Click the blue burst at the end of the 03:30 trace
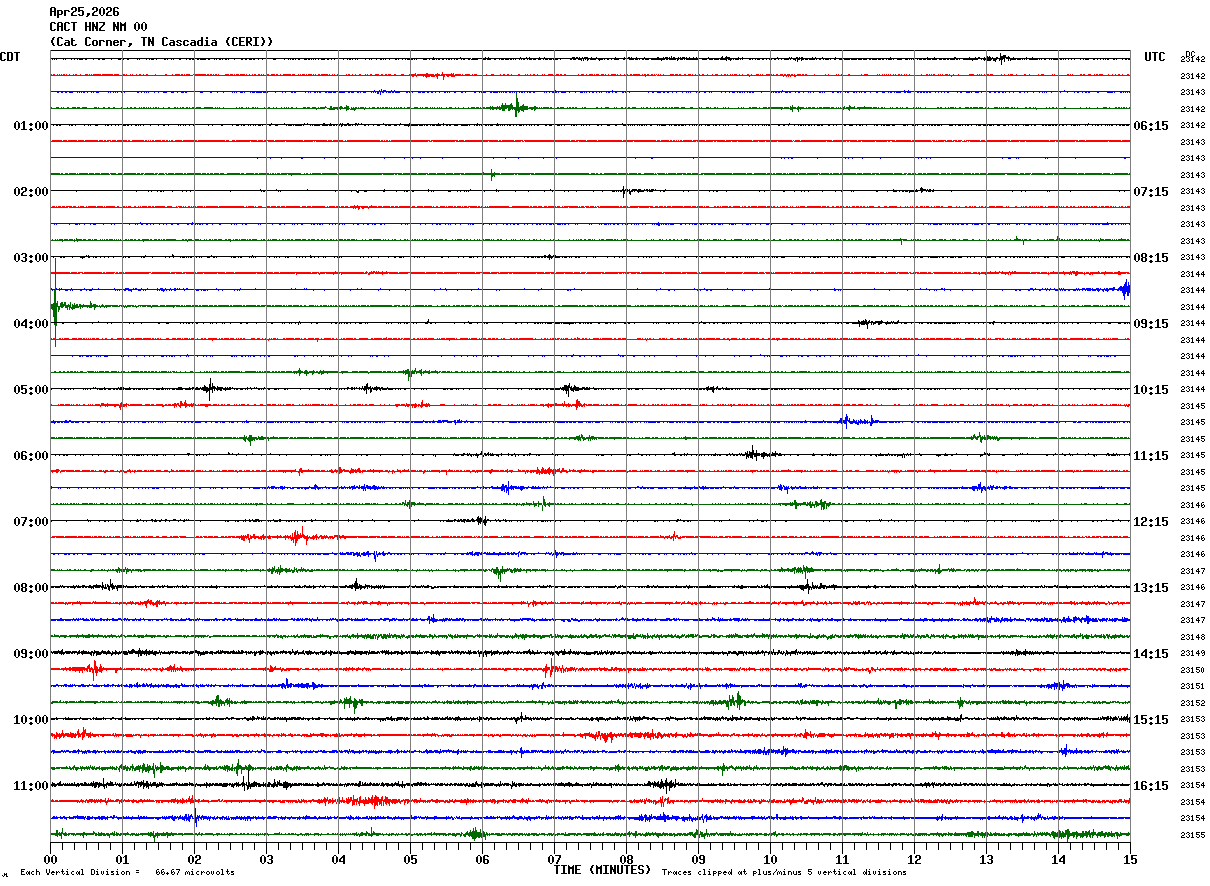The width and height of the screenshot is (1210, 886). [x=1125, y=289]
